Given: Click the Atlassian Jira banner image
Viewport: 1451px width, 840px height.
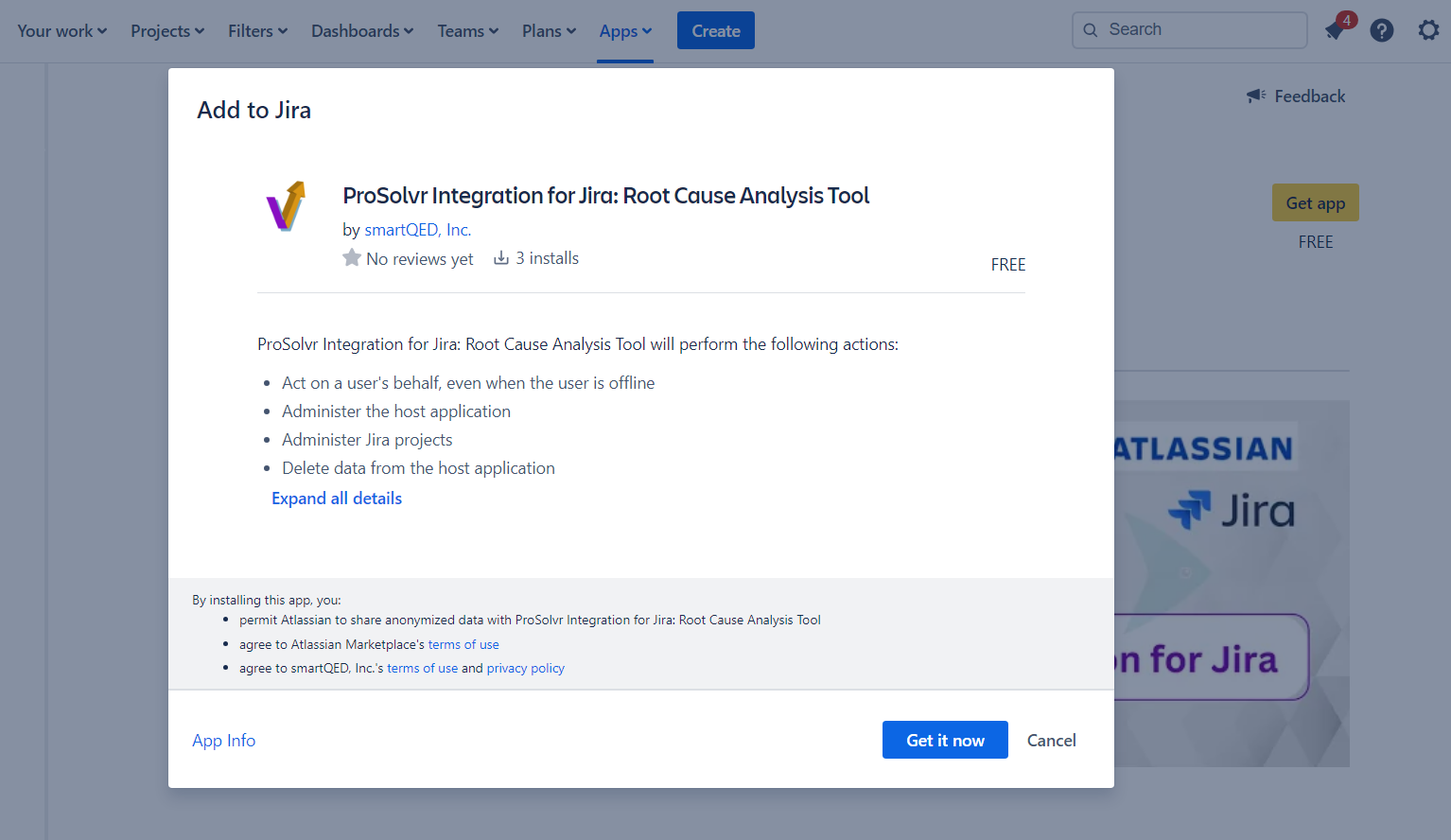Looking at the screenshot, I should tap(1232, 584).
